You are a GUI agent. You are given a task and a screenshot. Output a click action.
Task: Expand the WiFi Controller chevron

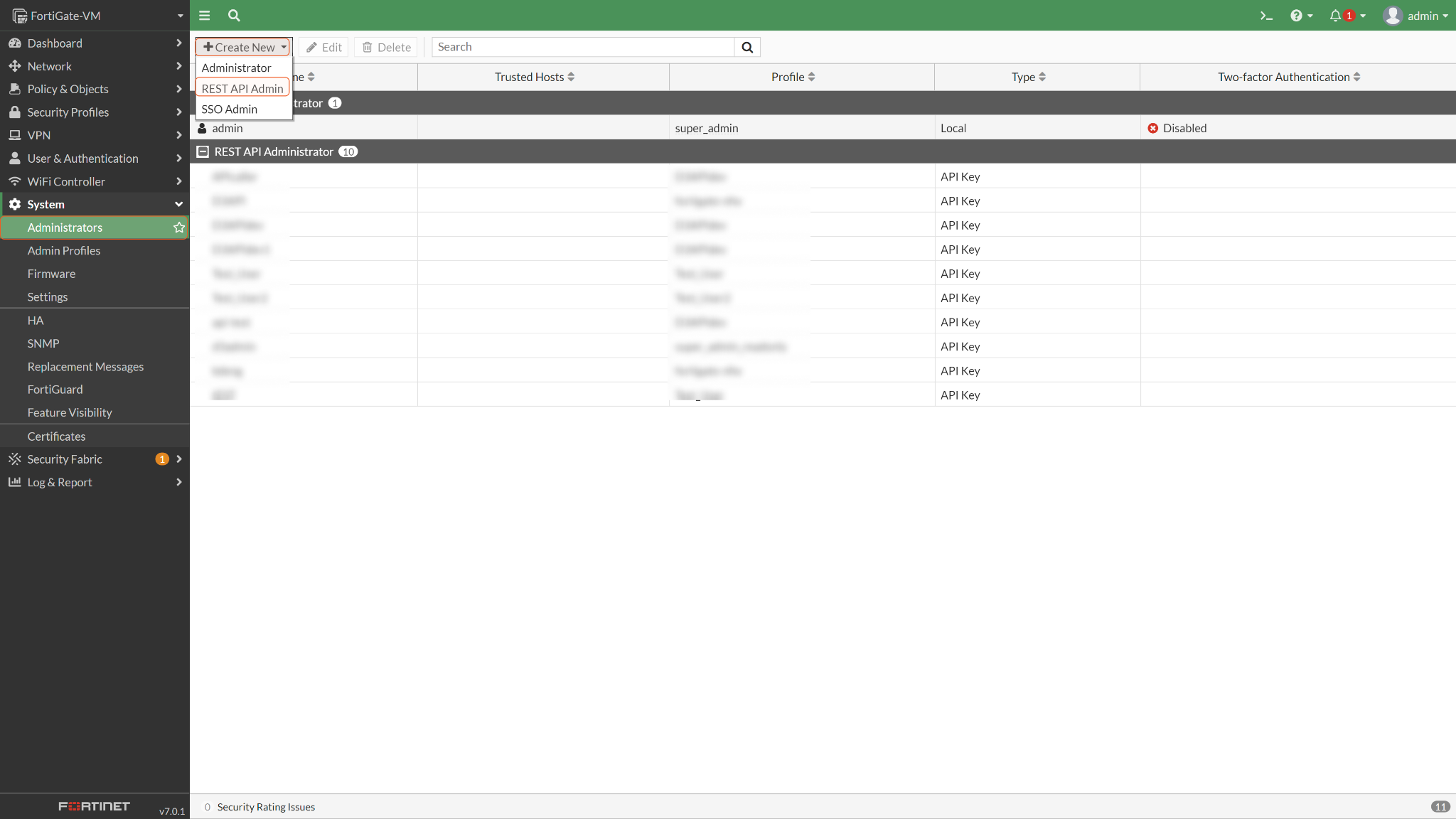[178, 181]
